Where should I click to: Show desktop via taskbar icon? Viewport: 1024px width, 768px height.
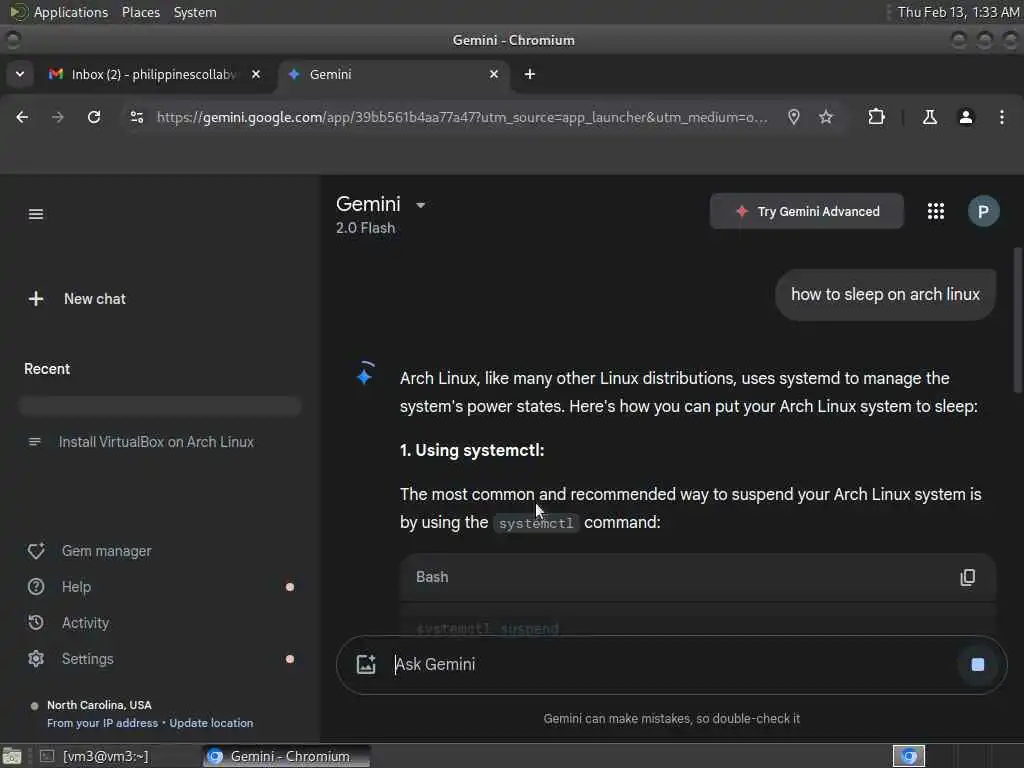11,756
